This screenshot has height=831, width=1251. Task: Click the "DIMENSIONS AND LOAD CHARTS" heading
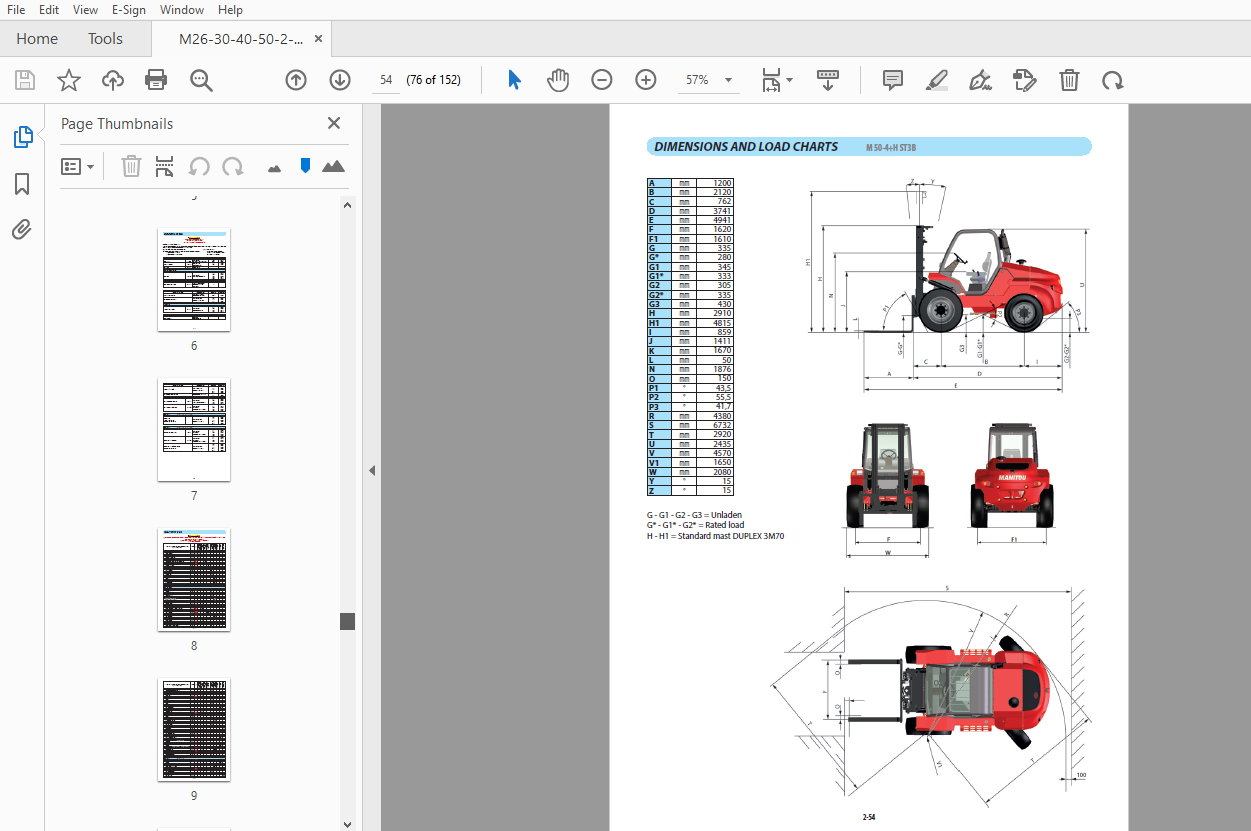coord(746,147)
